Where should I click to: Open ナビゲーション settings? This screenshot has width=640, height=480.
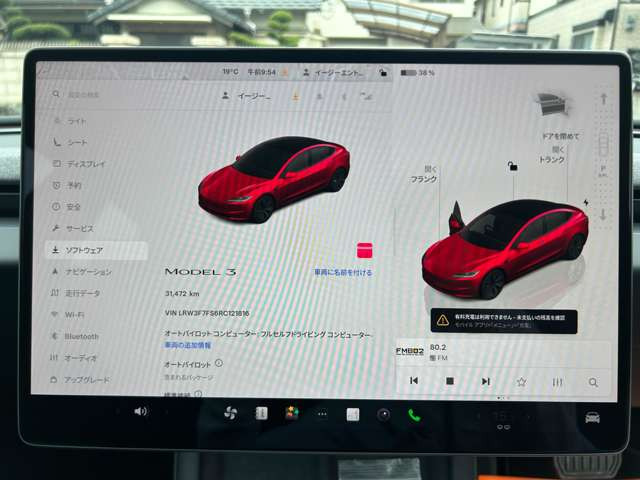[81, 272]
